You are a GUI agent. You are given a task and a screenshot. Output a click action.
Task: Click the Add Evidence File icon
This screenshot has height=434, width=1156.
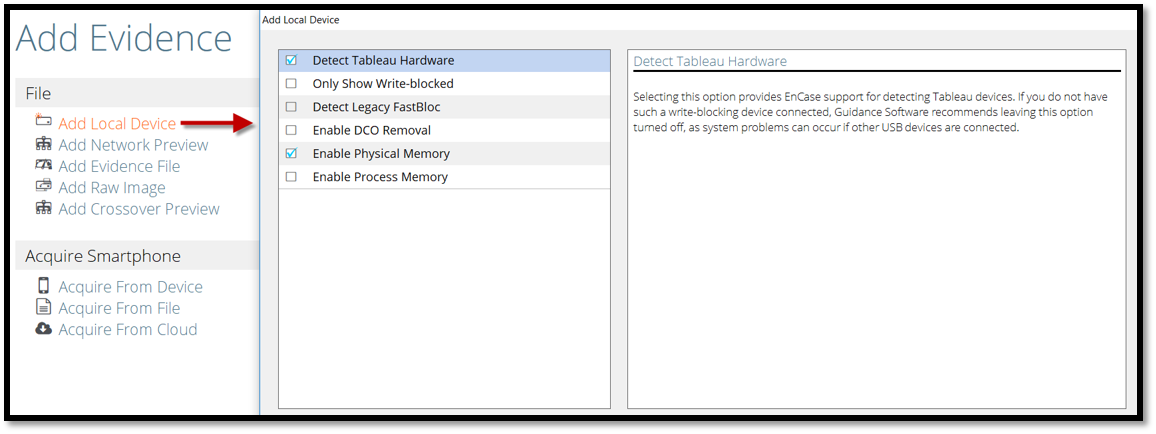(x=43, y=165)
